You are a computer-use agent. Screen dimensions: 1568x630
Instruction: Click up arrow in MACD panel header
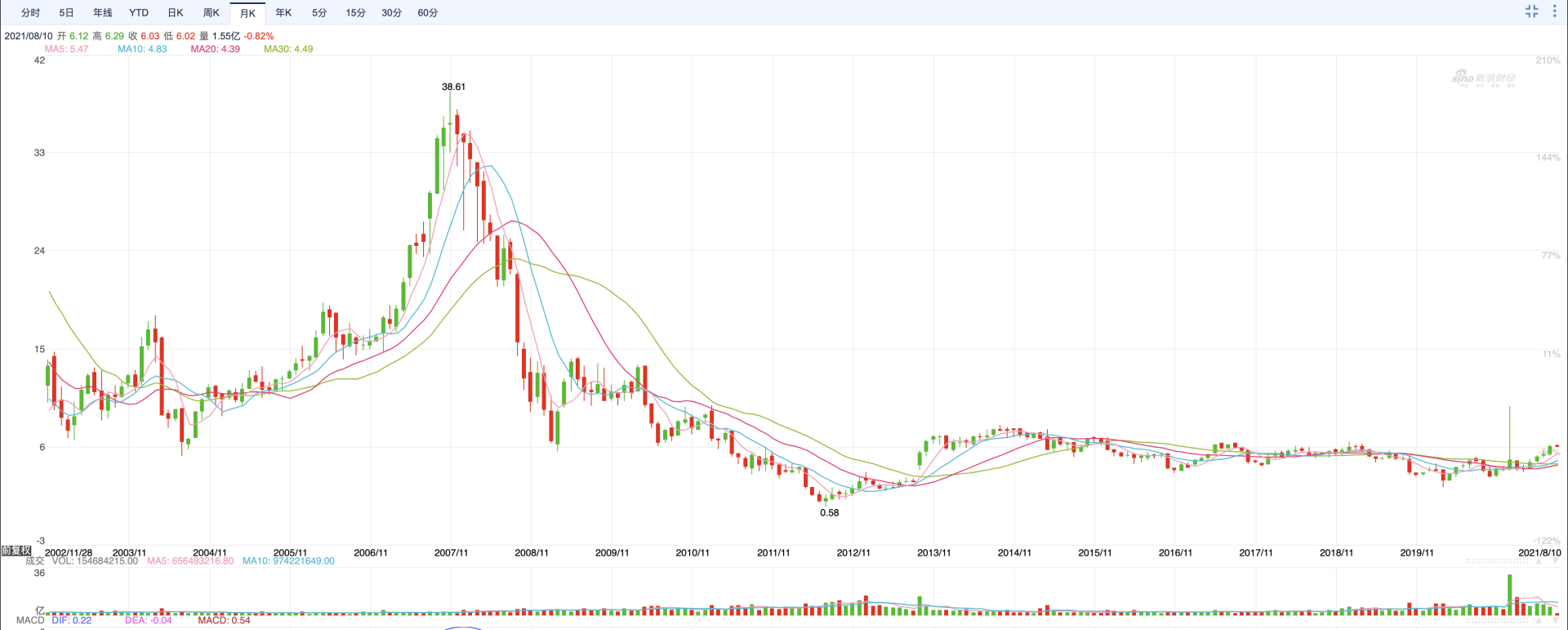click(1540, 620)
